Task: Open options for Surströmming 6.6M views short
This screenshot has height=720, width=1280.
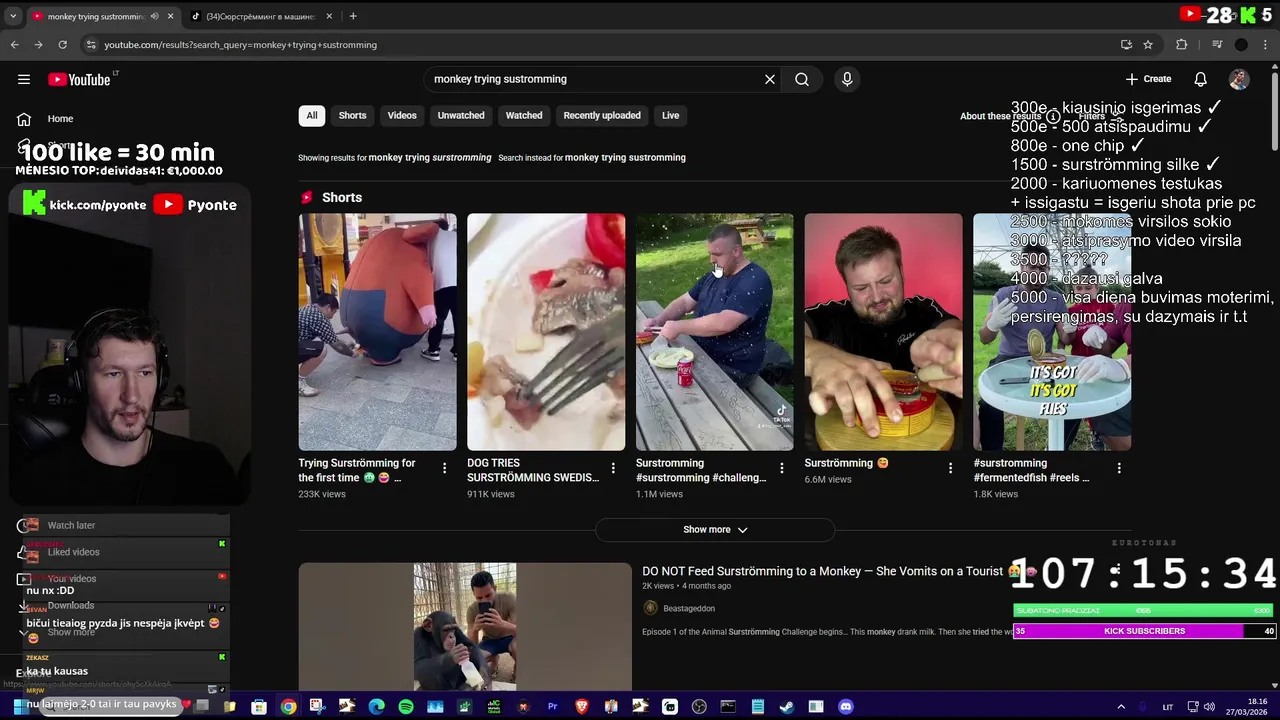Action: [950, 467]
